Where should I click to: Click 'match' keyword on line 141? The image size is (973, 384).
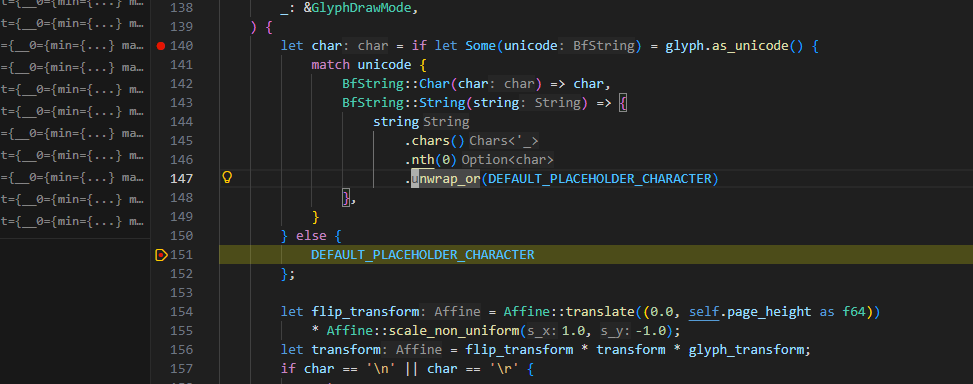[330, 65]
